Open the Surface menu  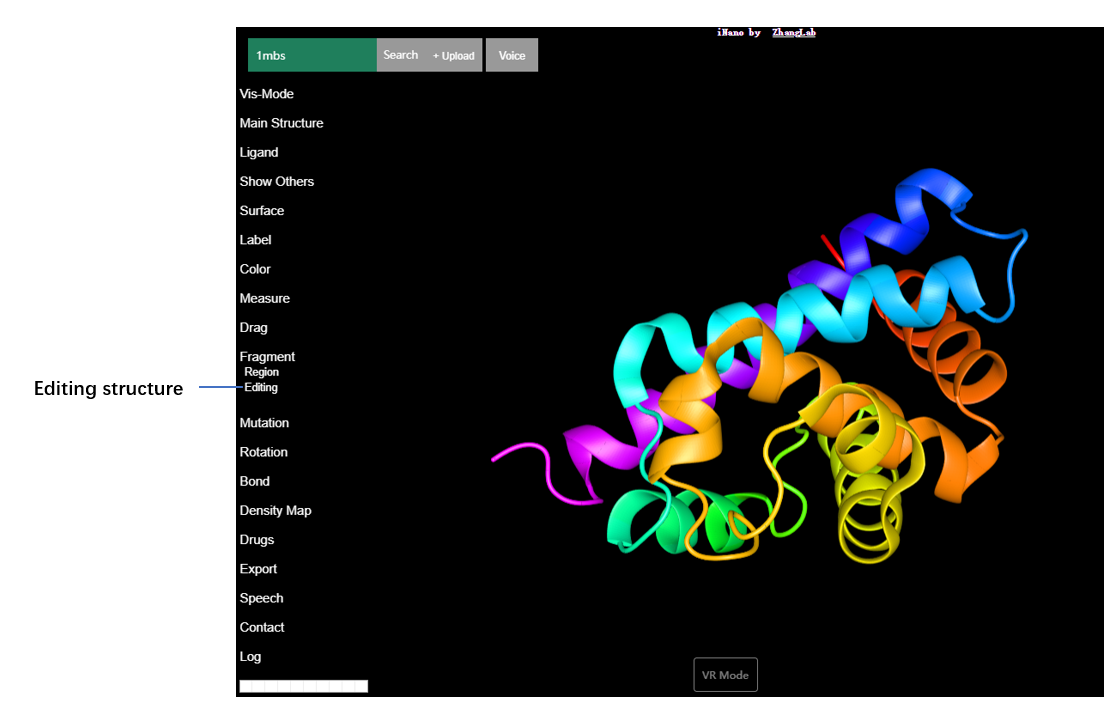pyautogui.click(x=262, y=211)
